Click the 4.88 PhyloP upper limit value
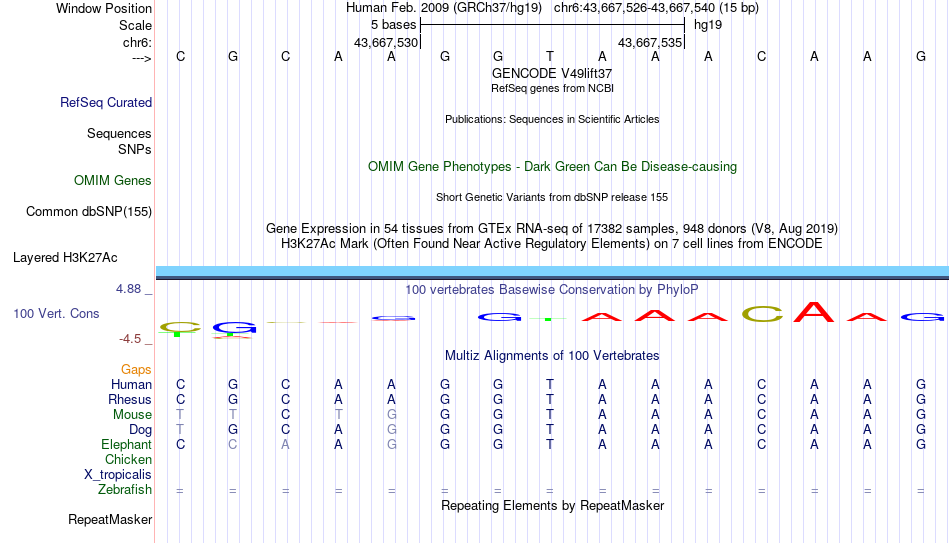The width and height of the screenshot is (950, 543). click(x=128, y=289)
